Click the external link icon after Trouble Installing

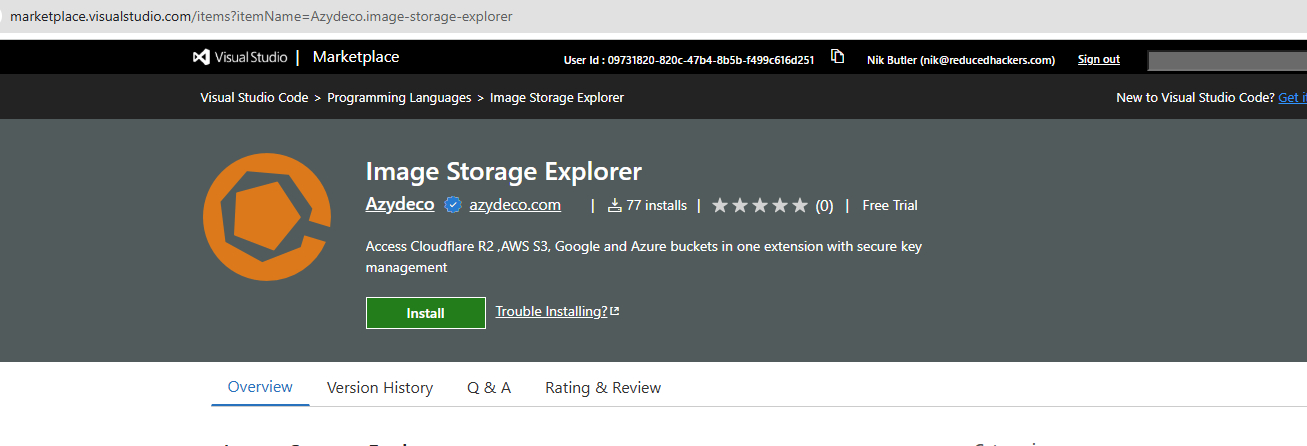(615, 311)
